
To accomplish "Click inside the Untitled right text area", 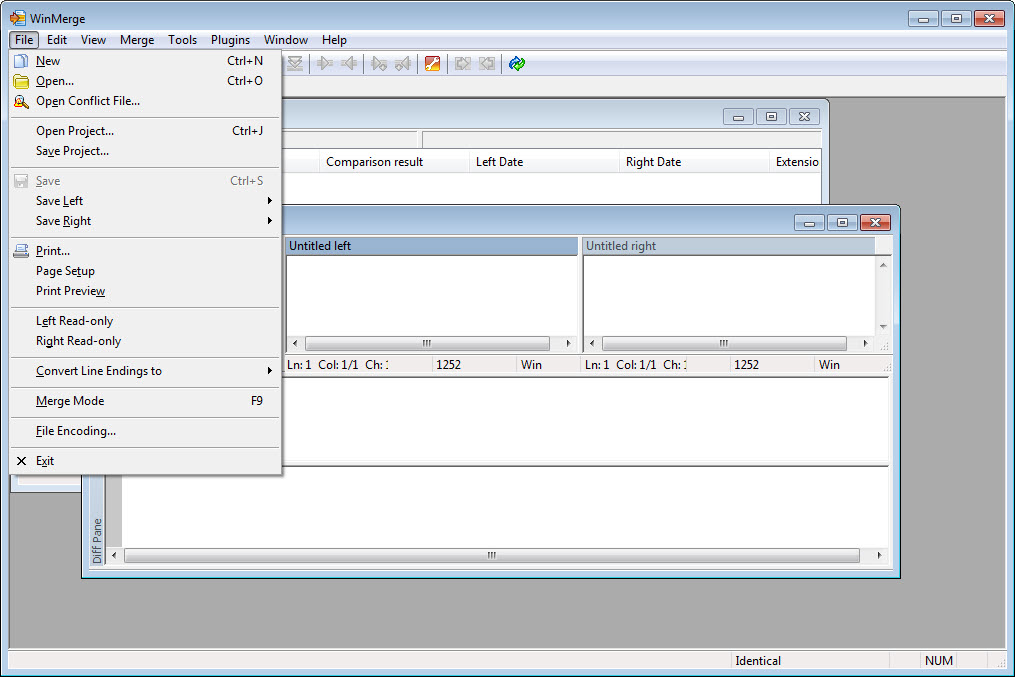I will (730, 296).
